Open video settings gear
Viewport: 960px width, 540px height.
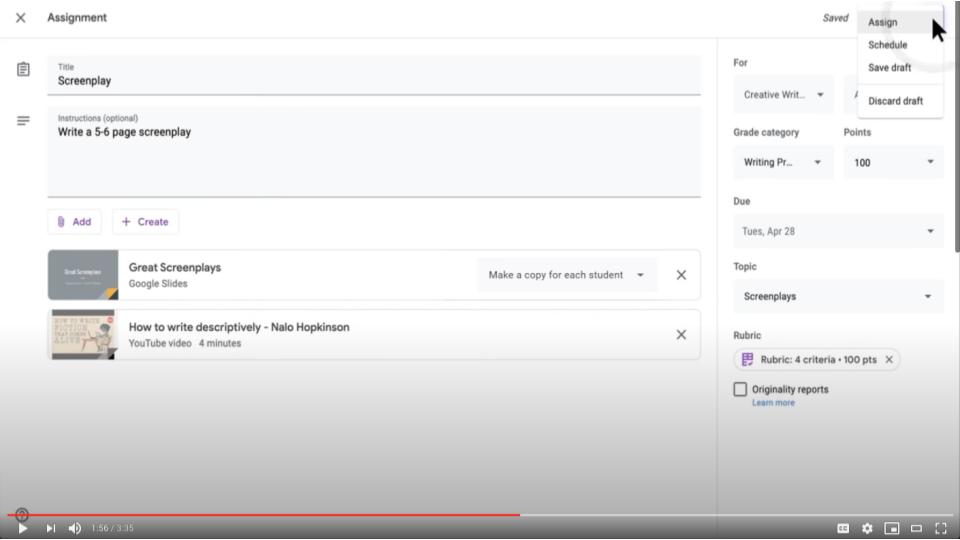pos(867,528)
